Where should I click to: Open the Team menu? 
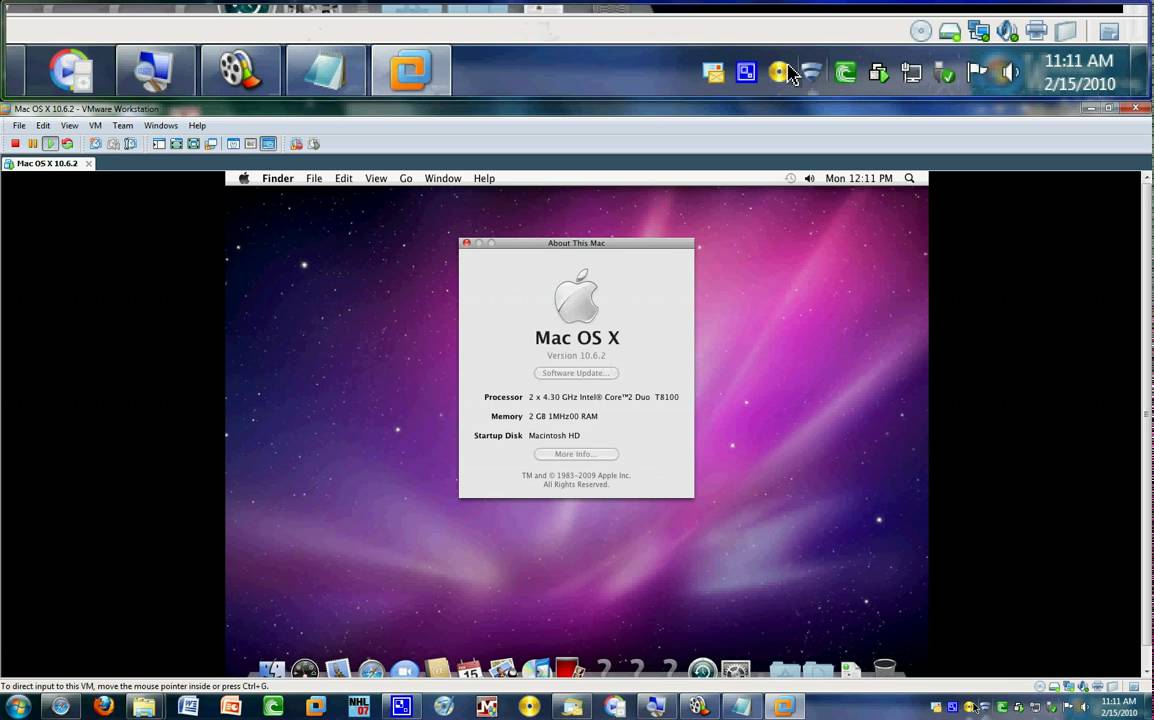pyautogui.click(x=123, y=126)
